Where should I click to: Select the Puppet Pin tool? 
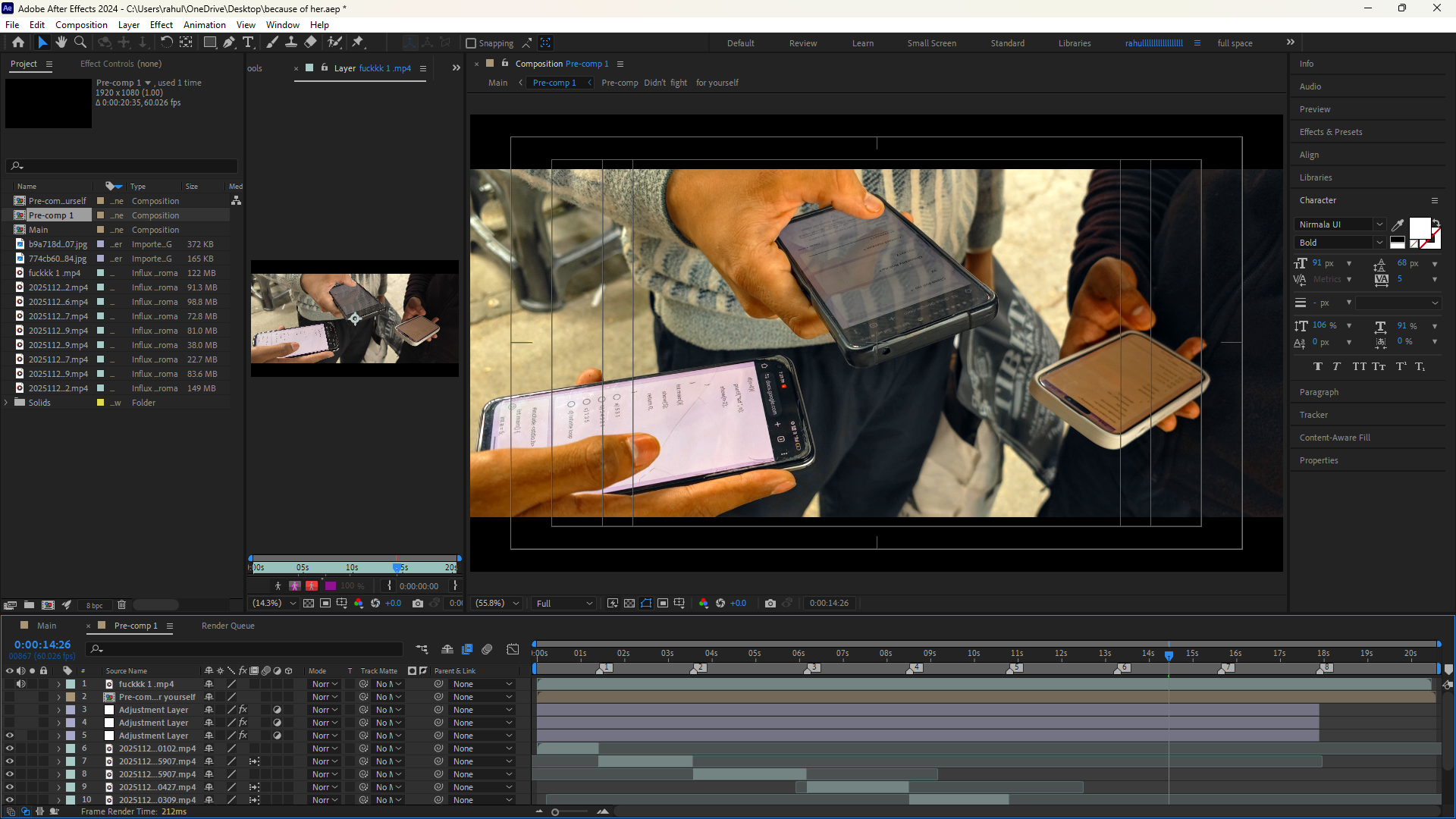(358, 42)
